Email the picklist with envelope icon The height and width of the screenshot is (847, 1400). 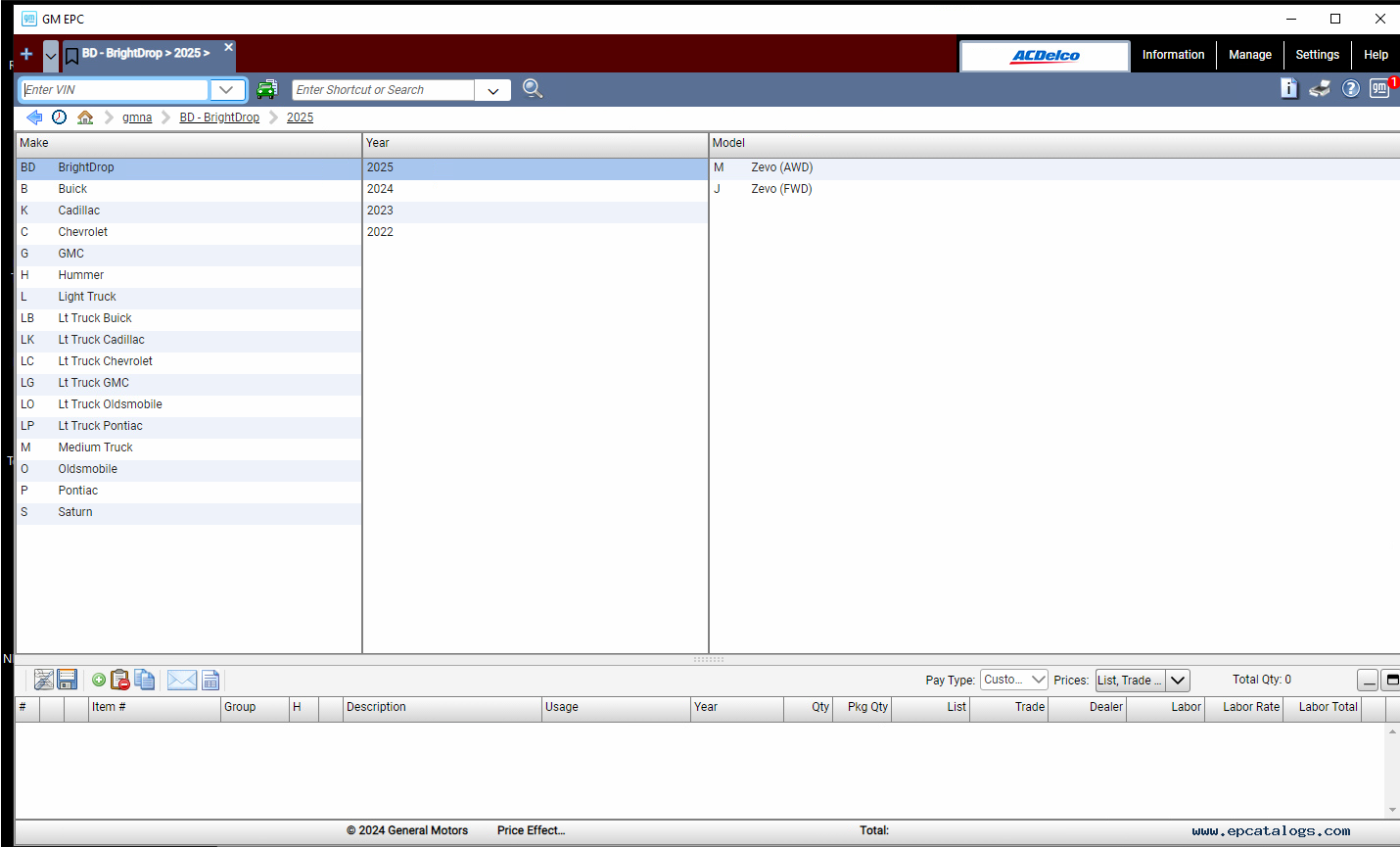[182, 680]
